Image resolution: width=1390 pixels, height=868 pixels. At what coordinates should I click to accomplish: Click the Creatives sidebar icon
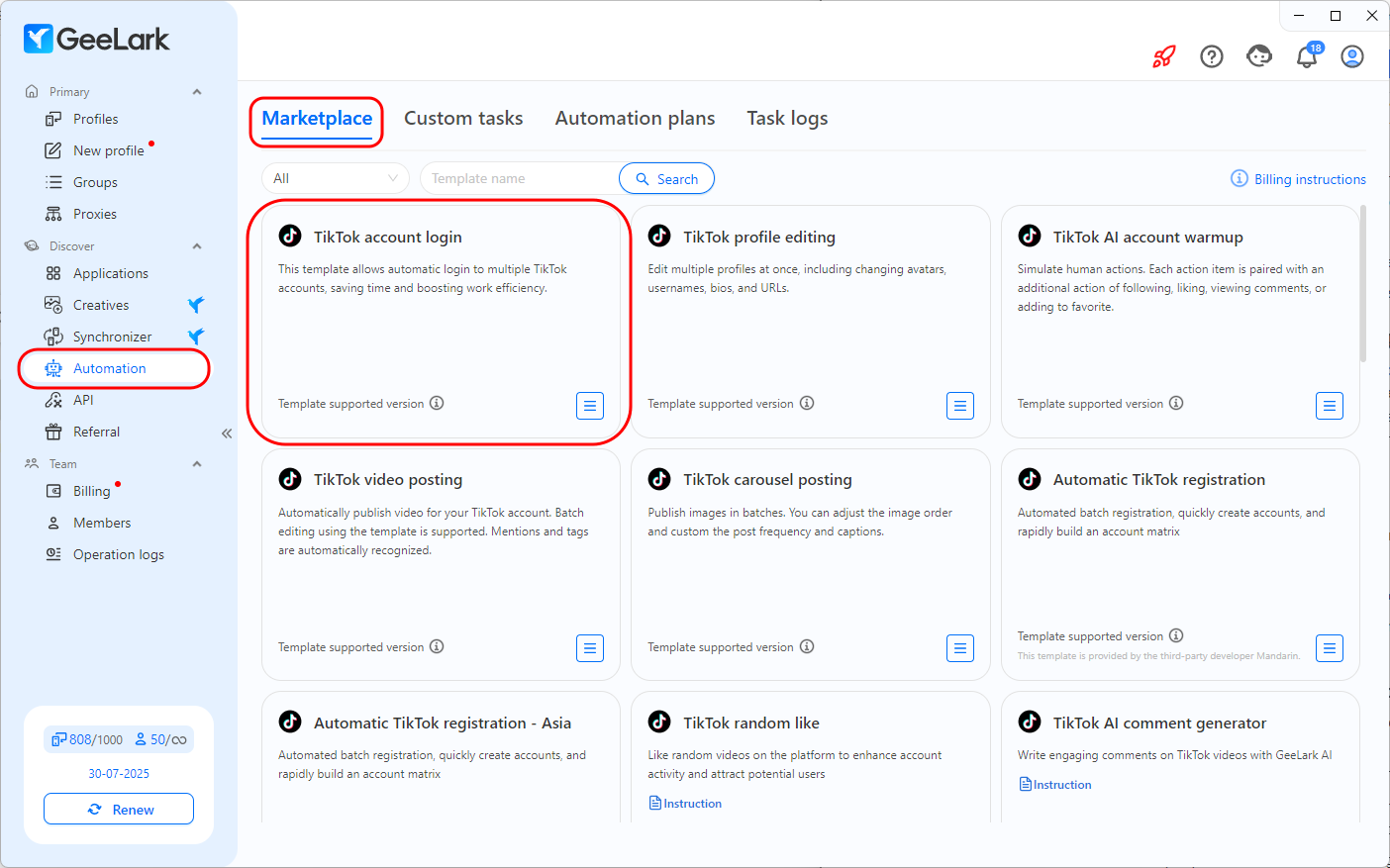tap(53, 305)
